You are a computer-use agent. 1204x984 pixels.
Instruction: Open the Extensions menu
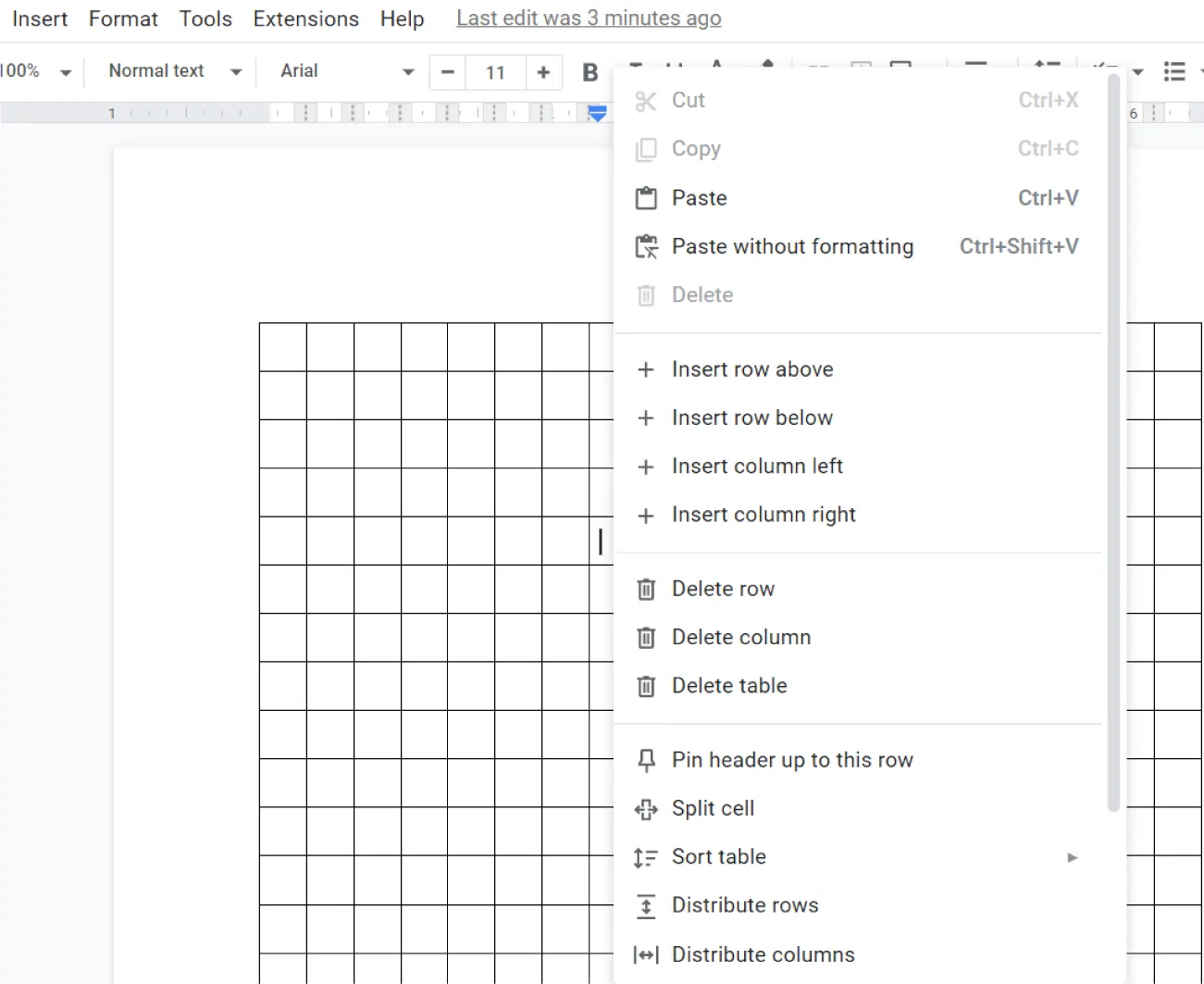[305, 19]
